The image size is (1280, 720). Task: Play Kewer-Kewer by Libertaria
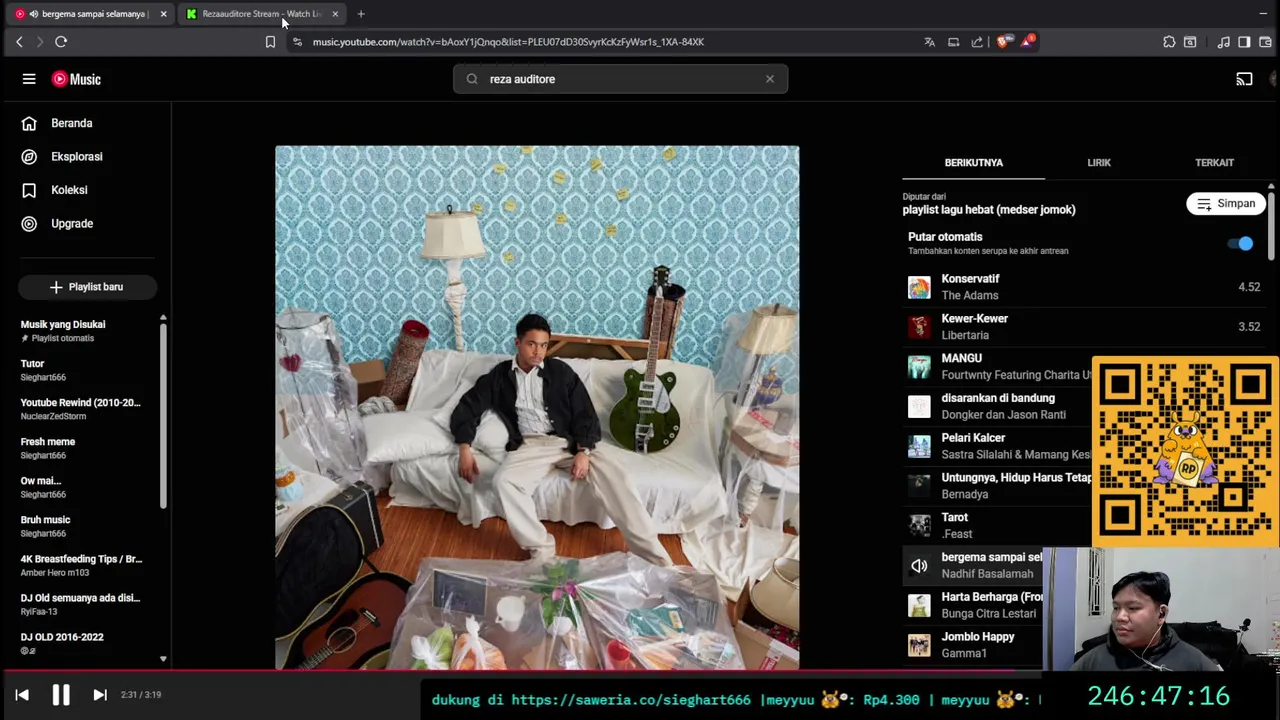coord(1085,327)
